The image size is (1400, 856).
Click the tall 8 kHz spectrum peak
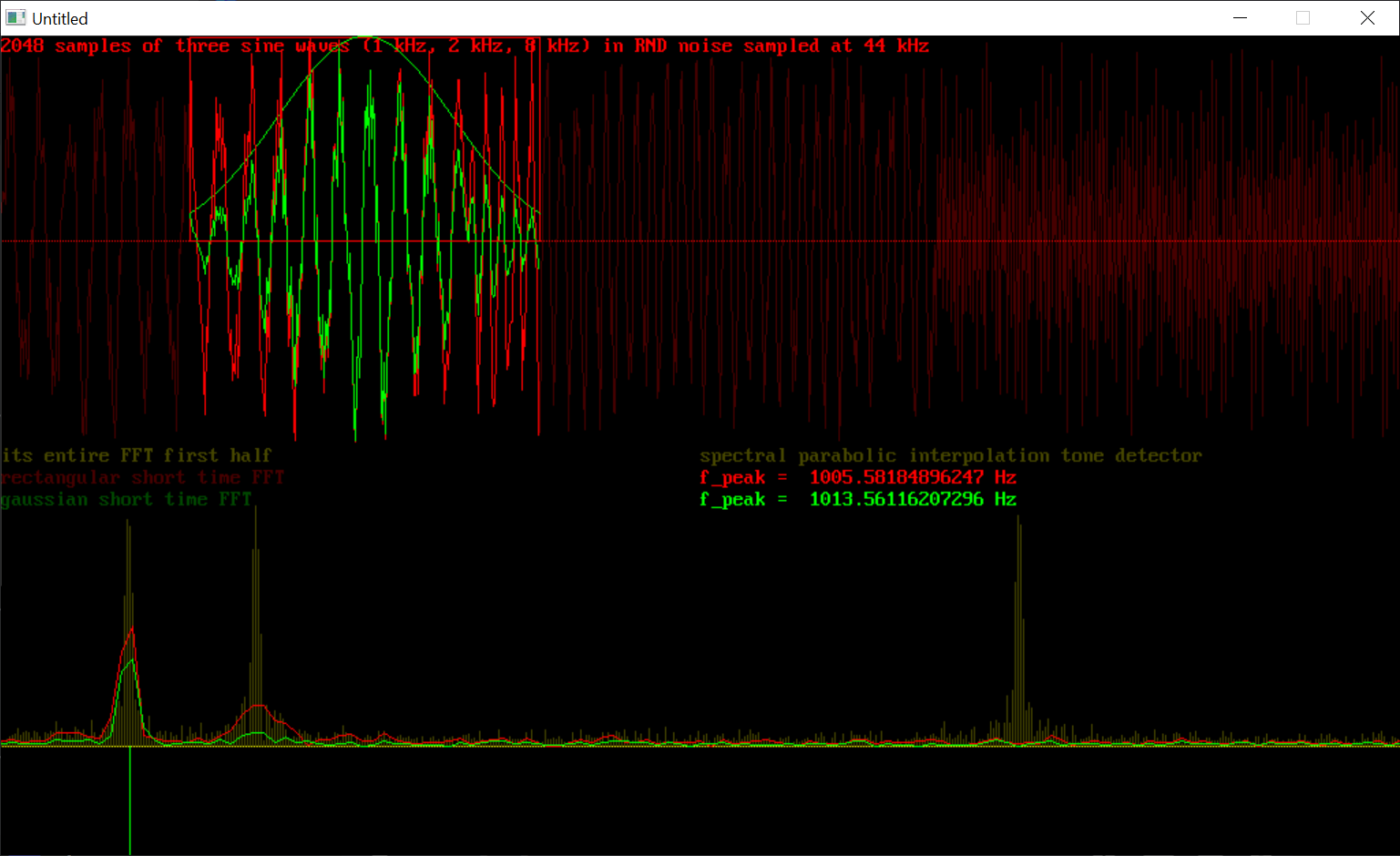point(1018,565)
